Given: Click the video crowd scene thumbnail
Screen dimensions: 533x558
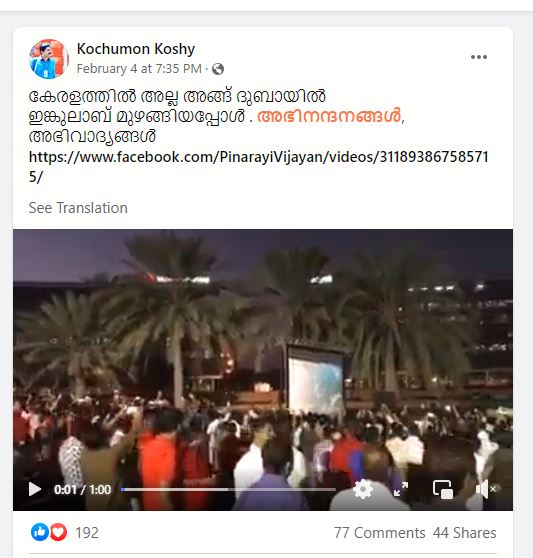Looking at the screenshot, I should tap(263, 356).
